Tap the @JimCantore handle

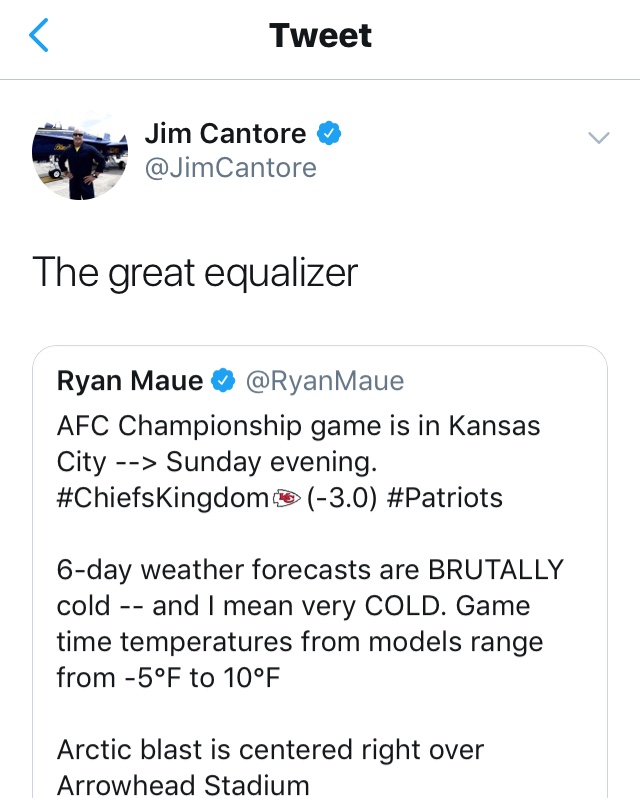(230, 168)
